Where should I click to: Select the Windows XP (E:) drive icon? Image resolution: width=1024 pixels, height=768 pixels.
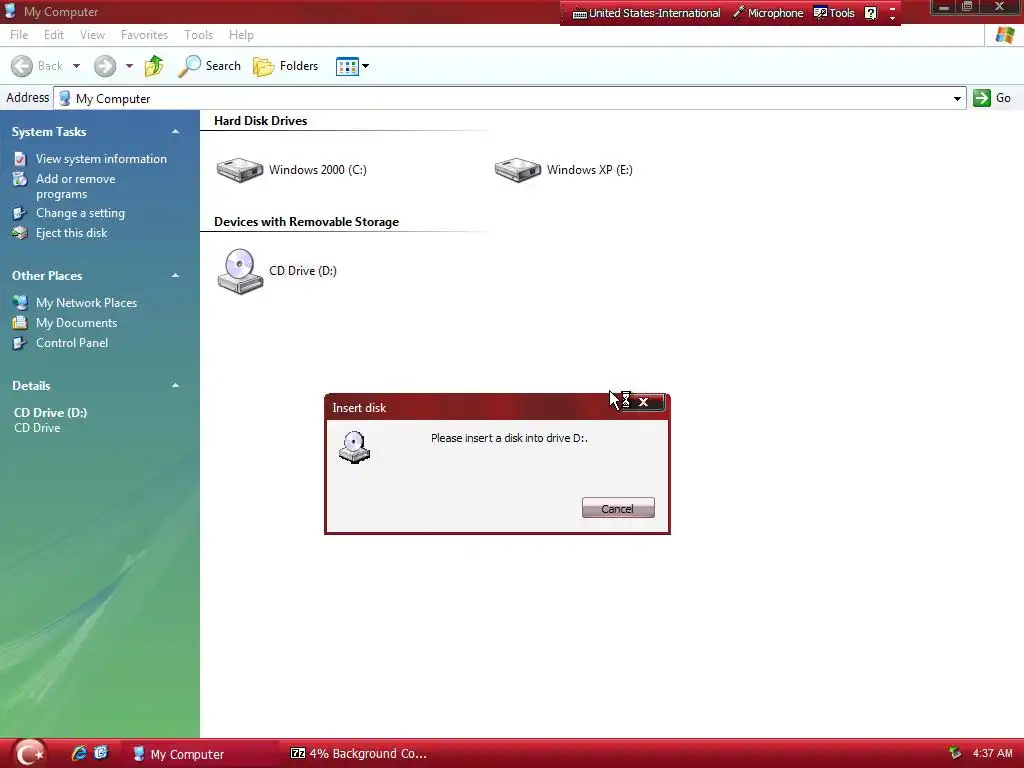(x=518, y=170)
